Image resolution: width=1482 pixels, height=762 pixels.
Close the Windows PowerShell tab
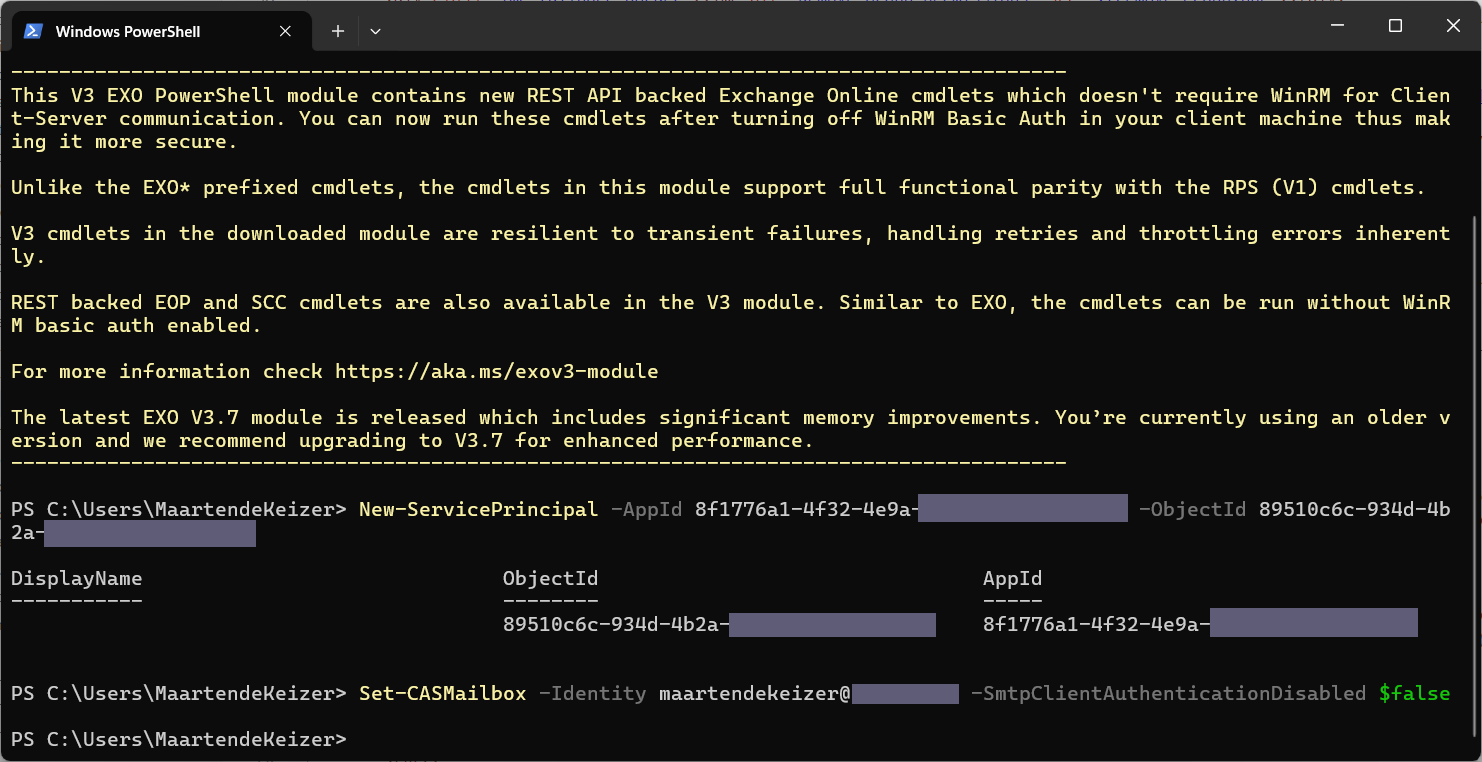[x=285, y=31]
